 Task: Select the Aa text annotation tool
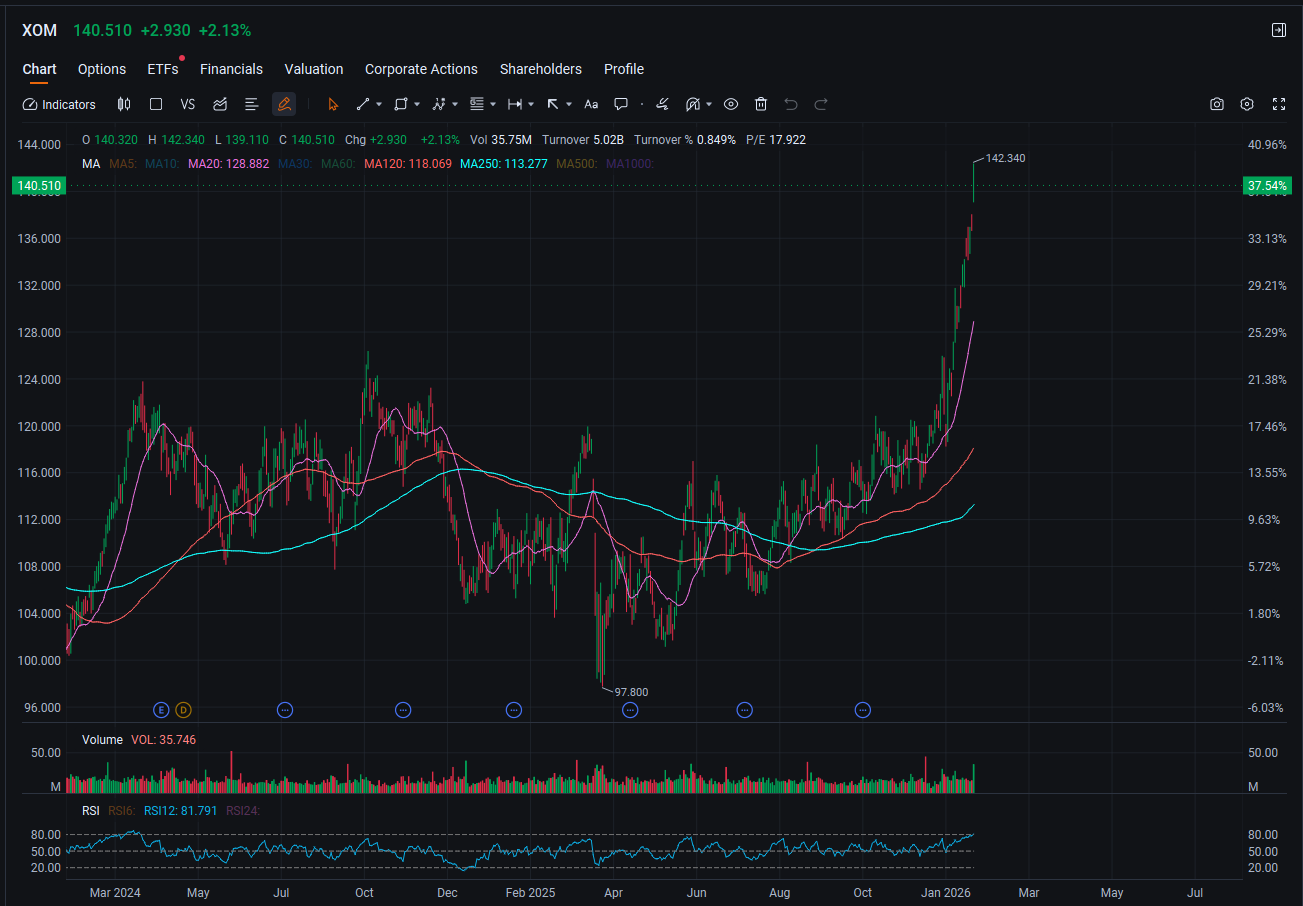[x=591, y=104]
